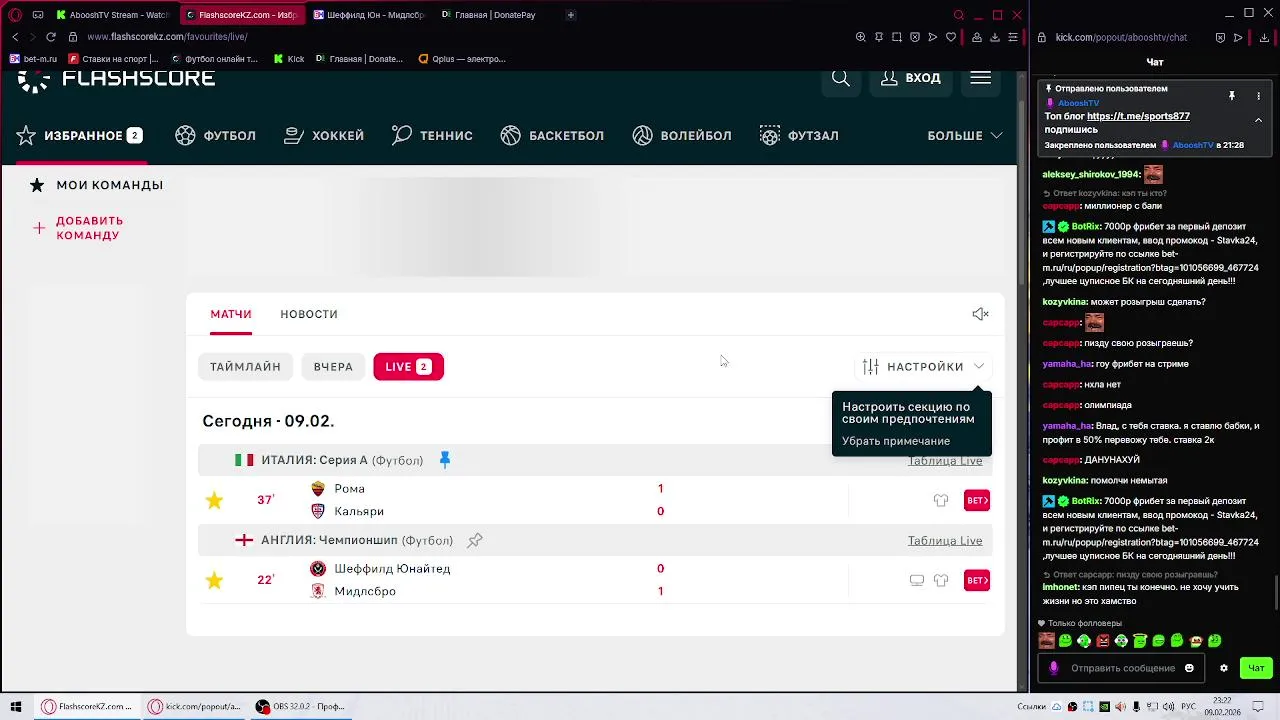
Task: Go to the ФУТЗАЛ sport tab
Action: (799, 135)
